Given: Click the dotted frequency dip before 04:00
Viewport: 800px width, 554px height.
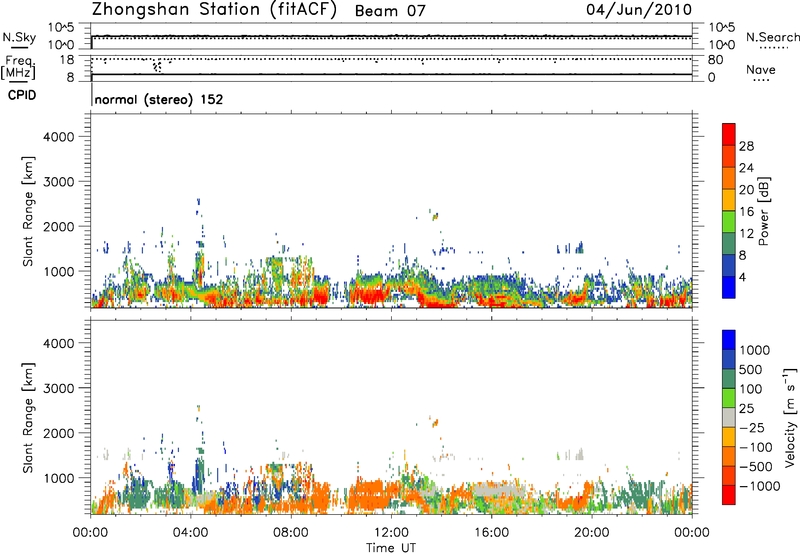Looking at the screenshot, I should pos(157,66).
